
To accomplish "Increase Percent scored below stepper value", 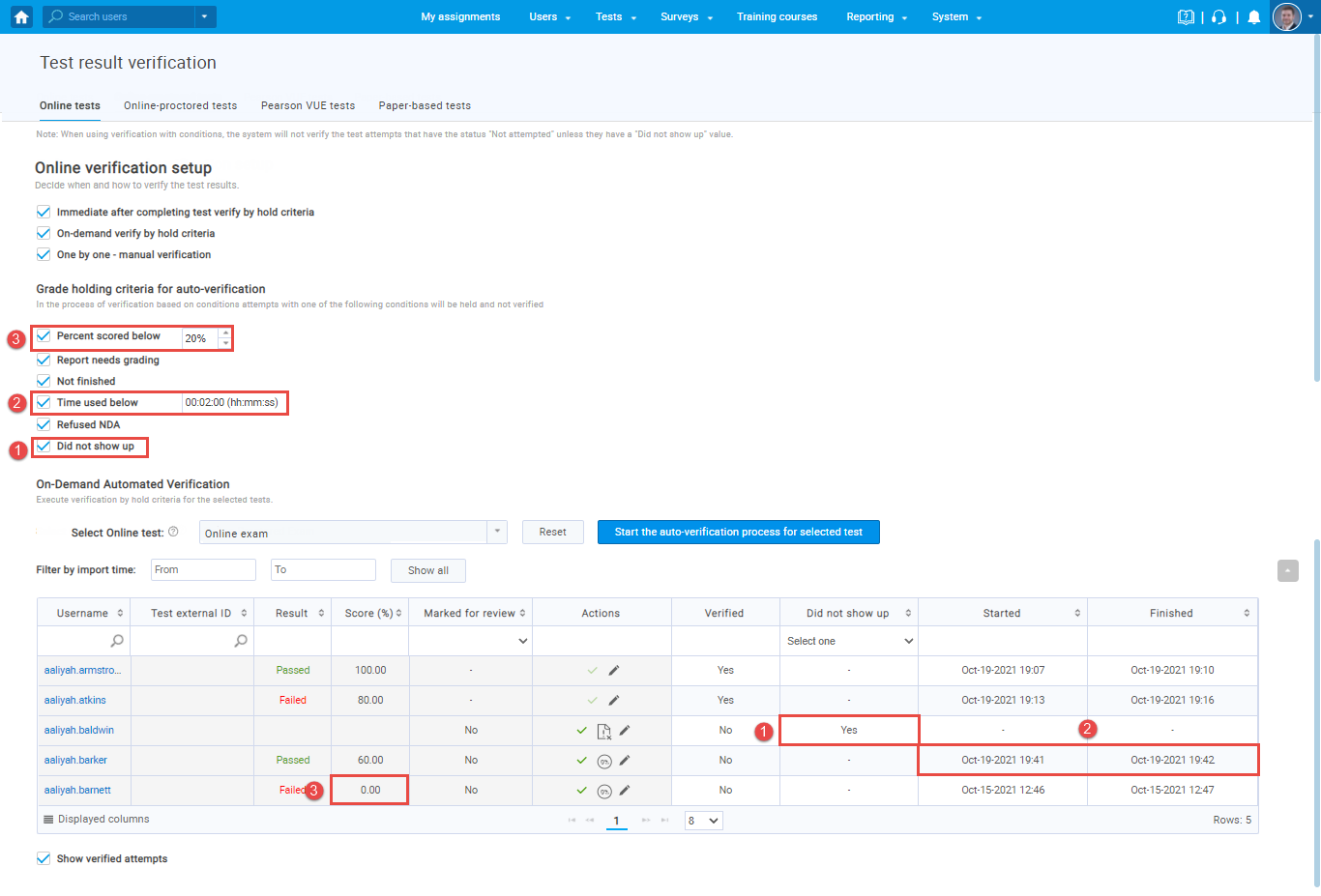I will (225, 332).
